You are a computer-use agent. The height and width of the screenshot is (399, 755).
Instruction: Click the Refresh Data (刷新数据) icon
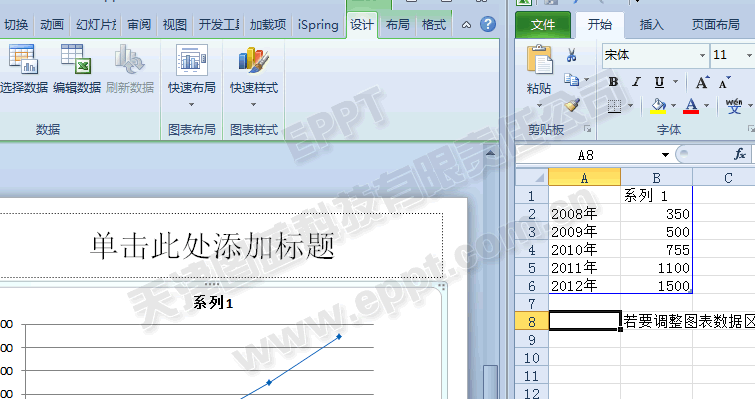coord(129,59)
